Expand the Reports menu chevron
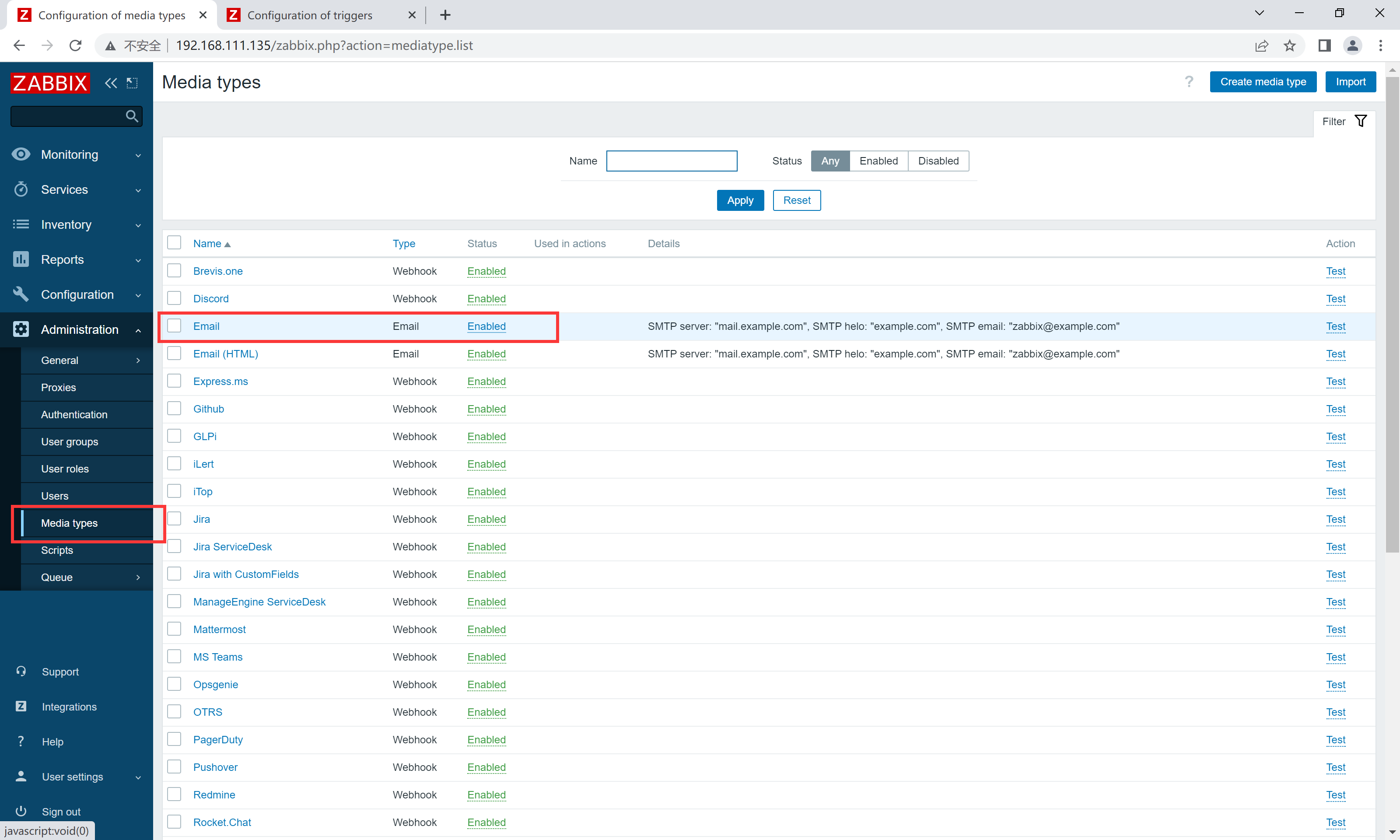 [138, 260]
